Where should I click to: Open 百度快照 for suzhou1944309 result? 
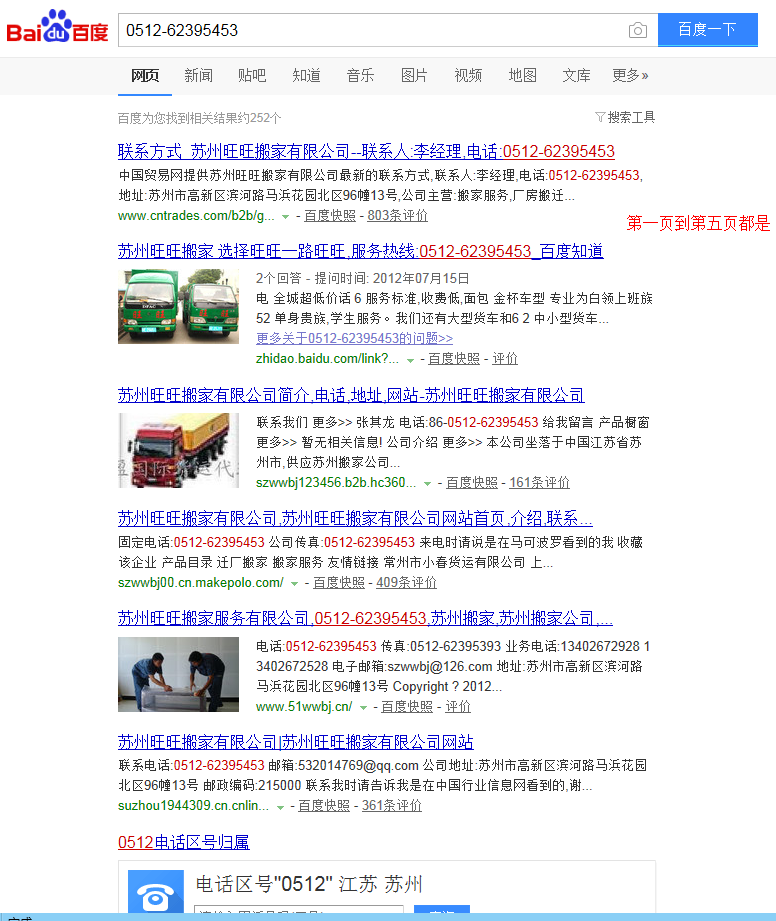(x=324, y=805)
